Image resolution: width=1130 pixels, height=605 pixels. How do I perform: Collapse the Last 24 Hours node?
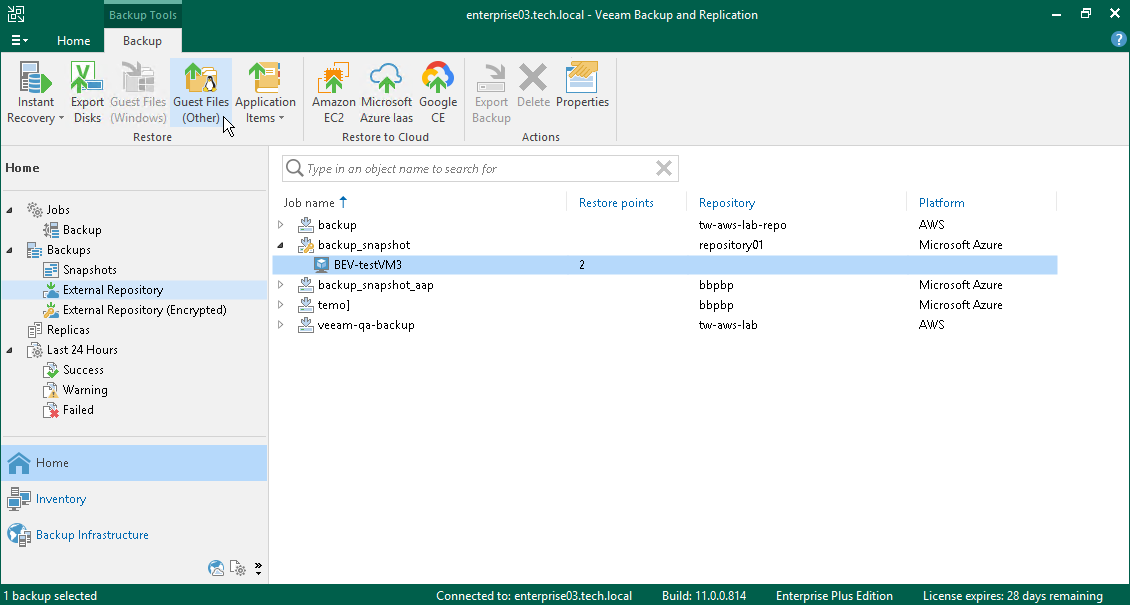(x=9, y=350)
